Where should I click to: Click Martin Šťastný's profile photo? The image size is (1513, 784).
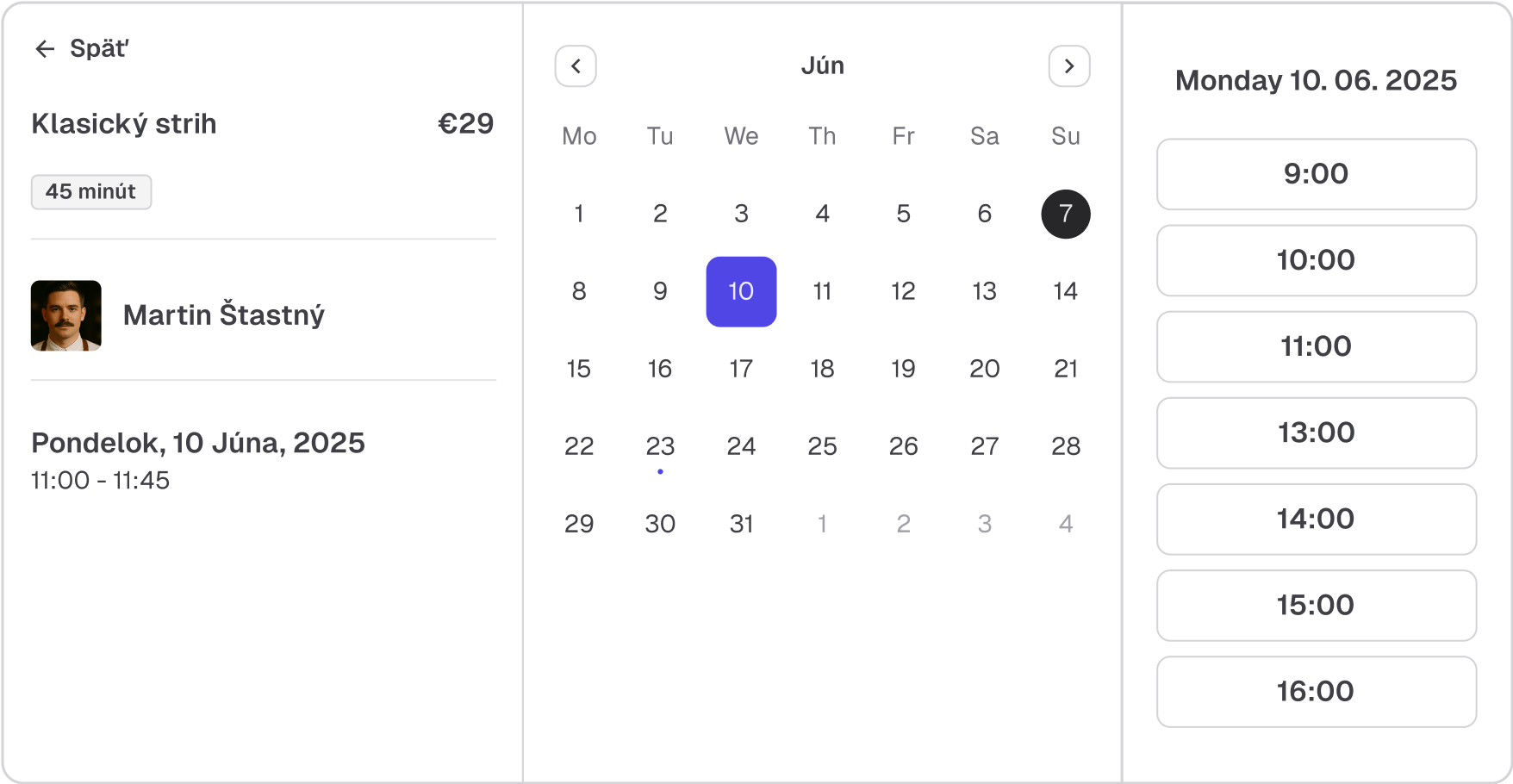tap(66, 315)
